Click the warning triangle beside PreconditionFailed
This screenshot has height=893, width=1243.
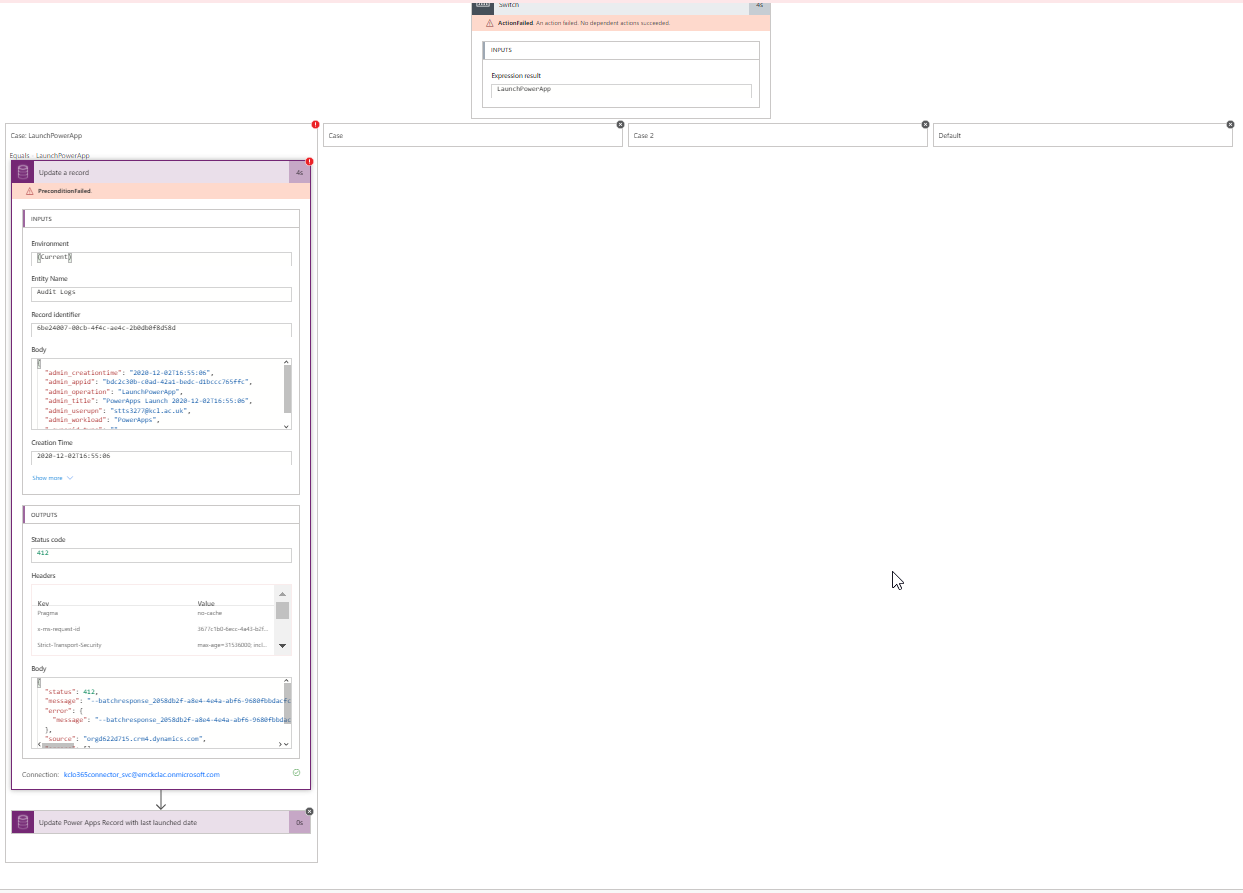tap(31, 191)
